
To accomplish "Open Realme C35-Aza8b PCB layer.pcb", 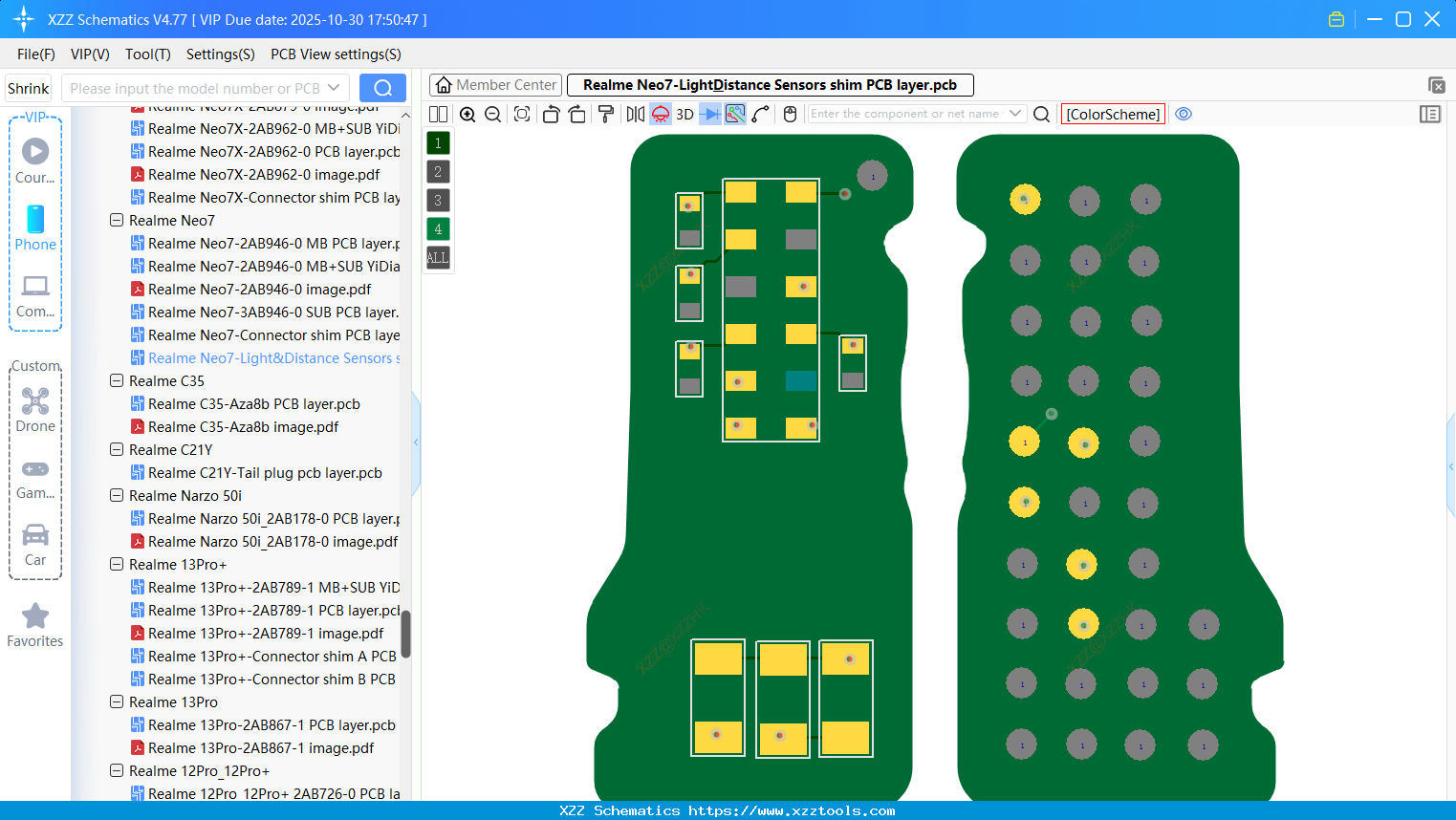I will tap(253, 403).
